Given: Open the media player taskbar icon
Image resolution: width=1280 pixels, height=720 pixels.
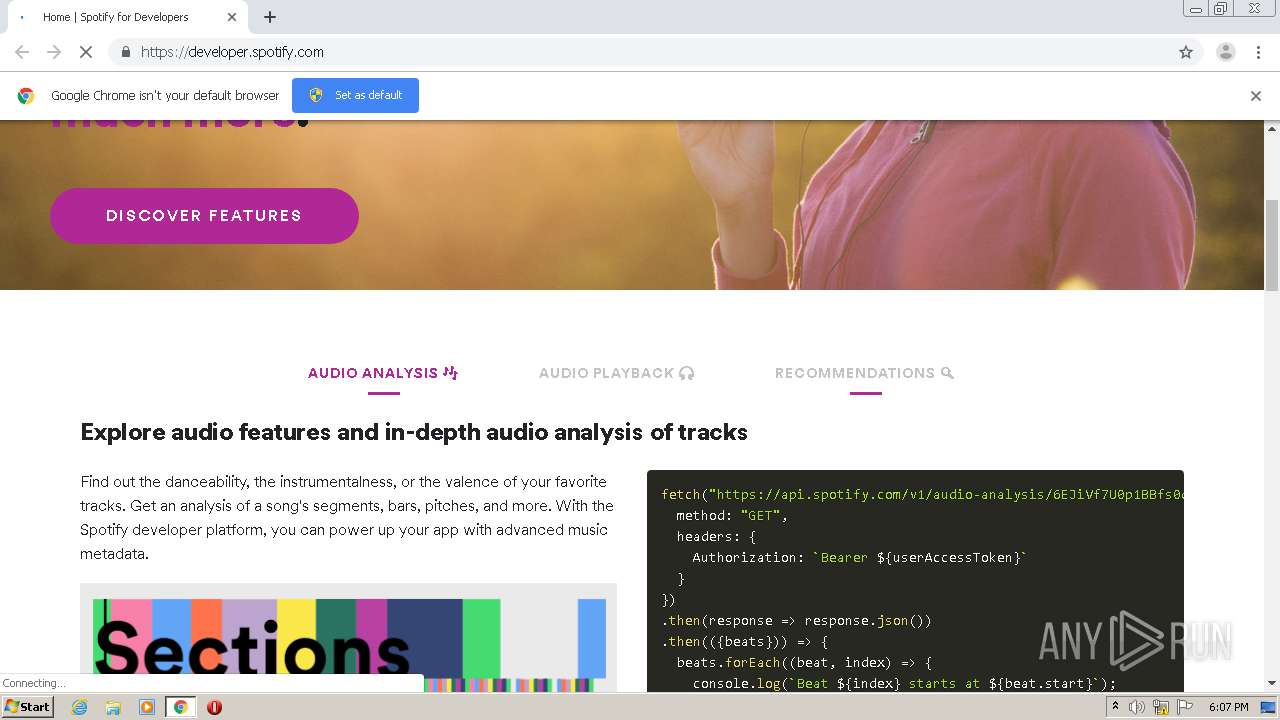Looking at the screenshot, I should (x=147, y=707).
